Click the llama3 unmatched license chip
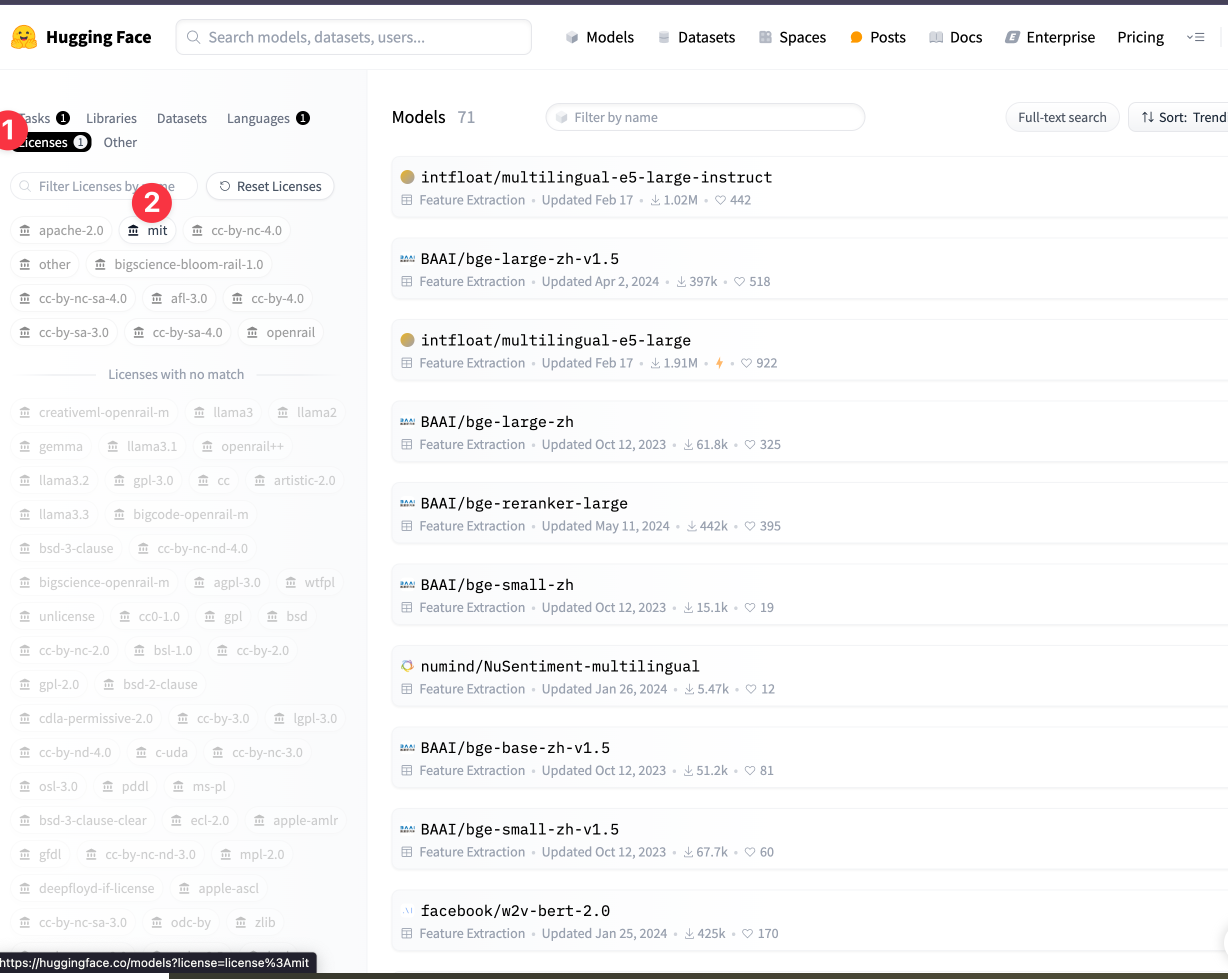The height and width of the screenshot is (979, 1228). click(x=223, y=412)
